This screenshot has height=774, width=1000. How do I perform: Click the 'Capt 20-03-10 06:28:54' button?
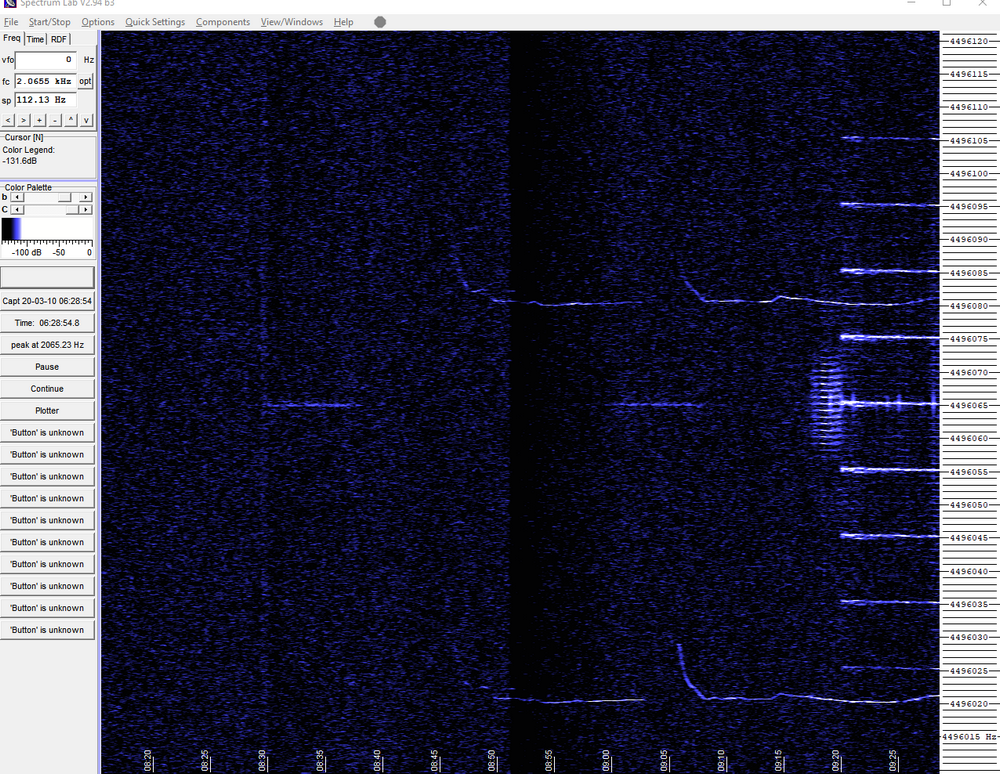pos(47,301)
